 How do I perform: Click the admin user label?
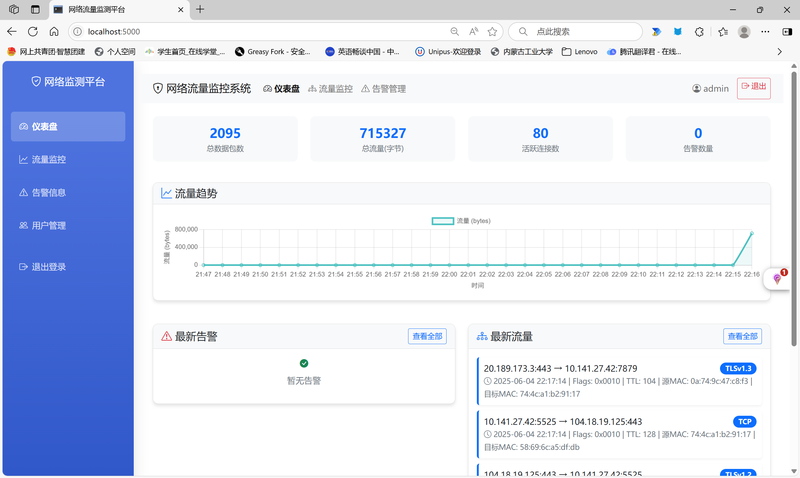710,89
